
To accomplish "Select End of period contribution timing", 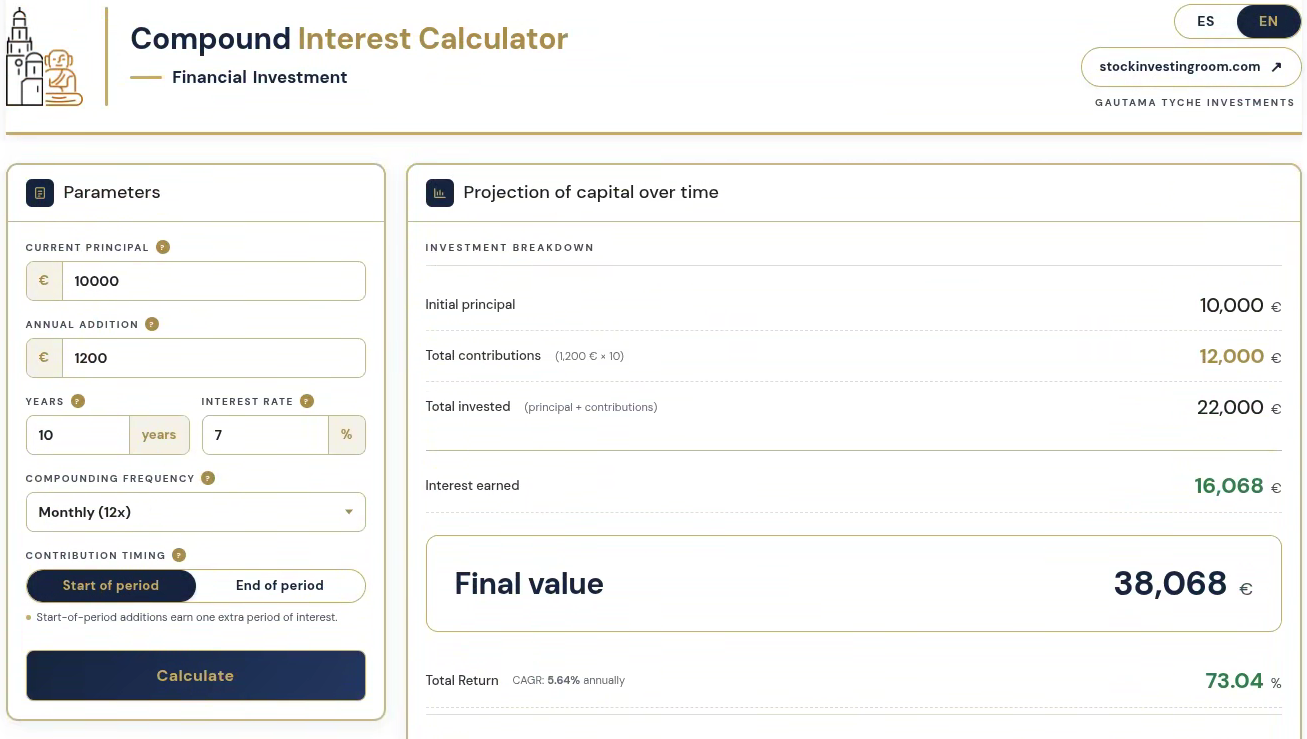I will pyautogui.click(x=280, y=586).
